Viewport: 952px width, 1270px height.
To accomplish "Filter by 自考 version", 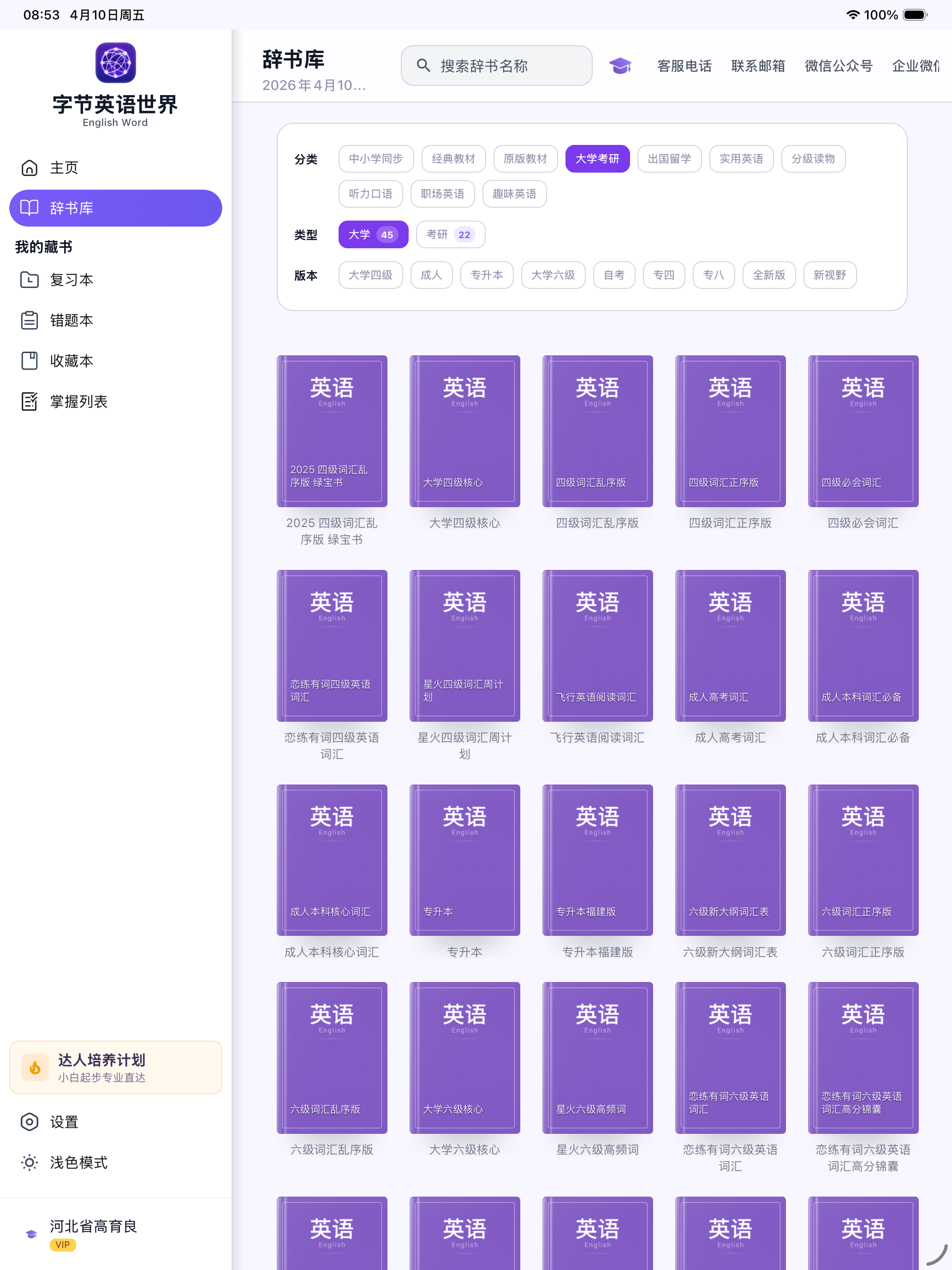I will pos(614,275).
